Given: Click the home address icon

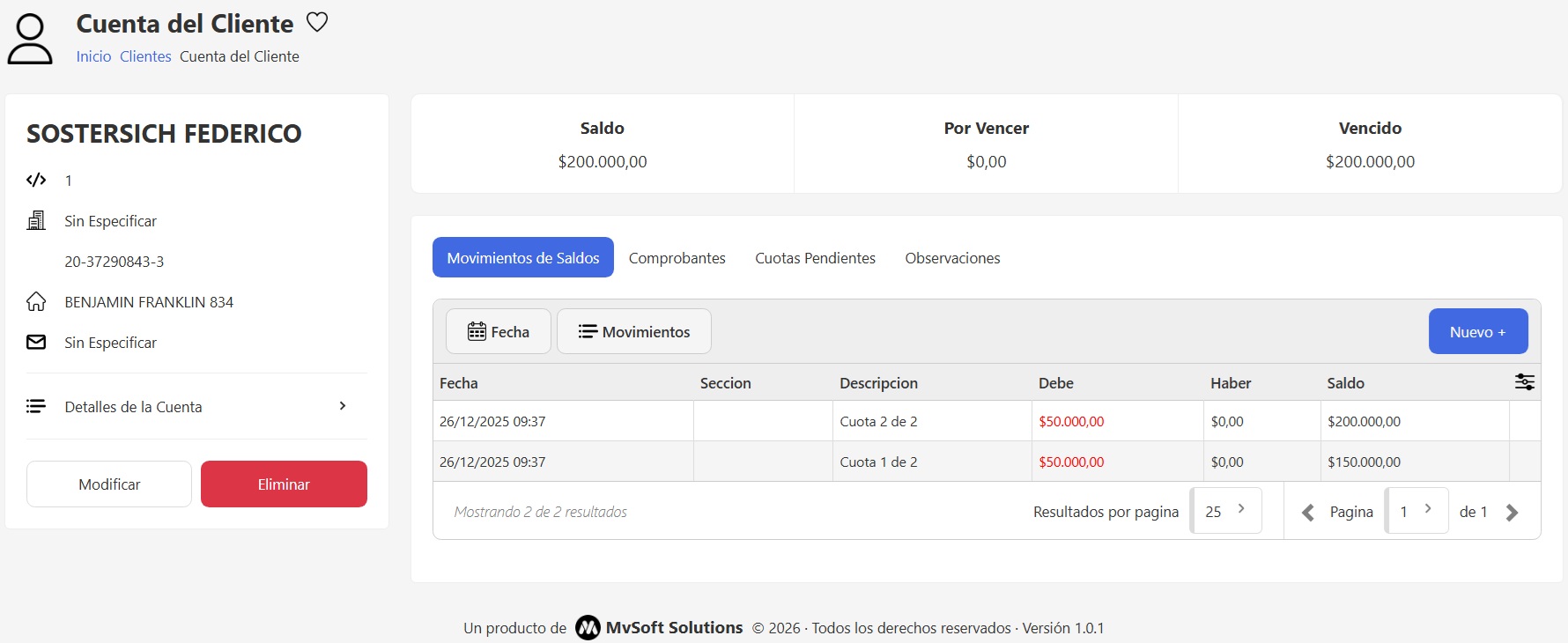Looking at the screenshot, I should pyautogui.click(x=36, y=302).
